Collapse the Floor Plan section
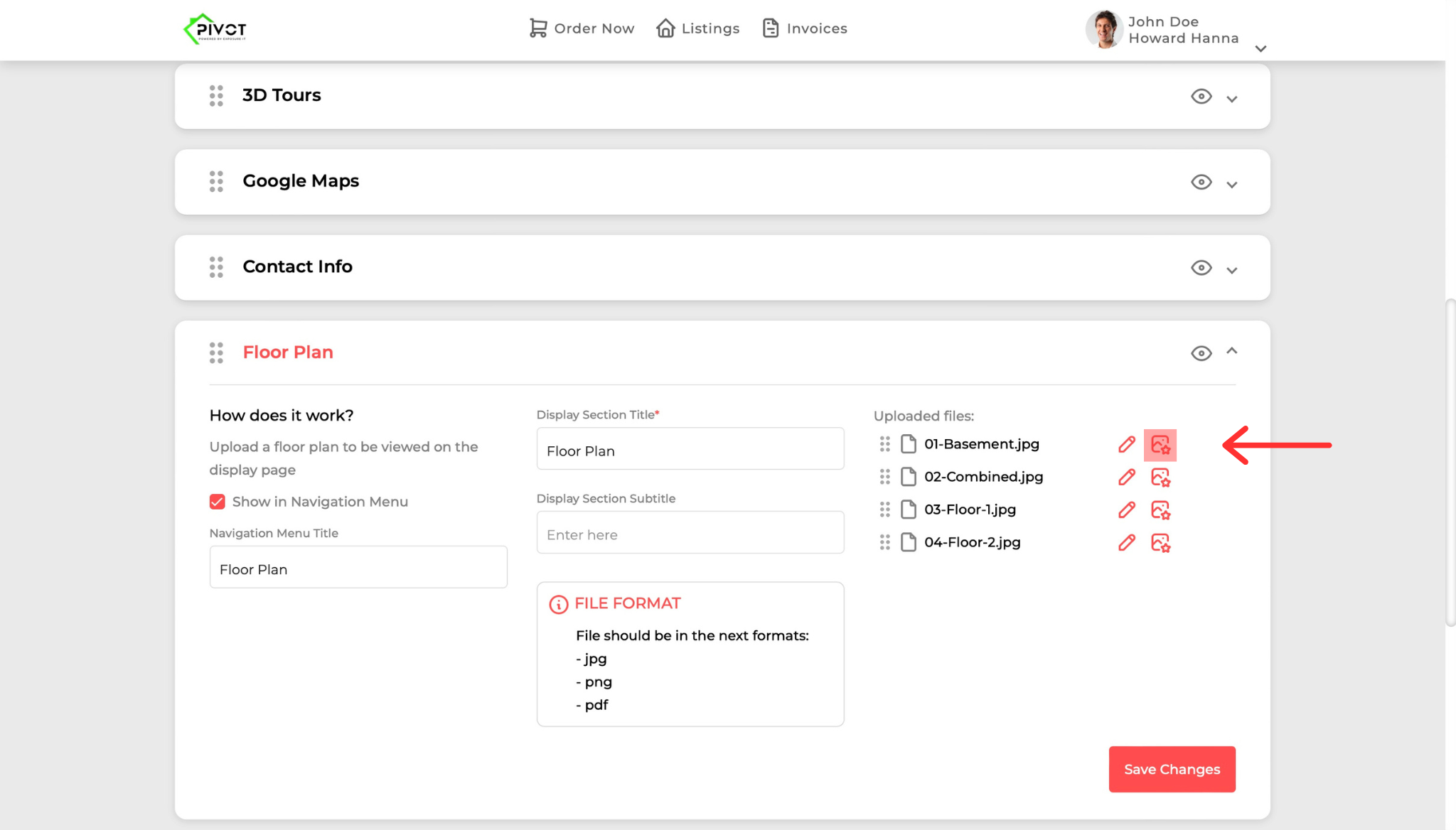This screenshot has width=1456, height=830. pyautogui.click(x=1232, y=351)
